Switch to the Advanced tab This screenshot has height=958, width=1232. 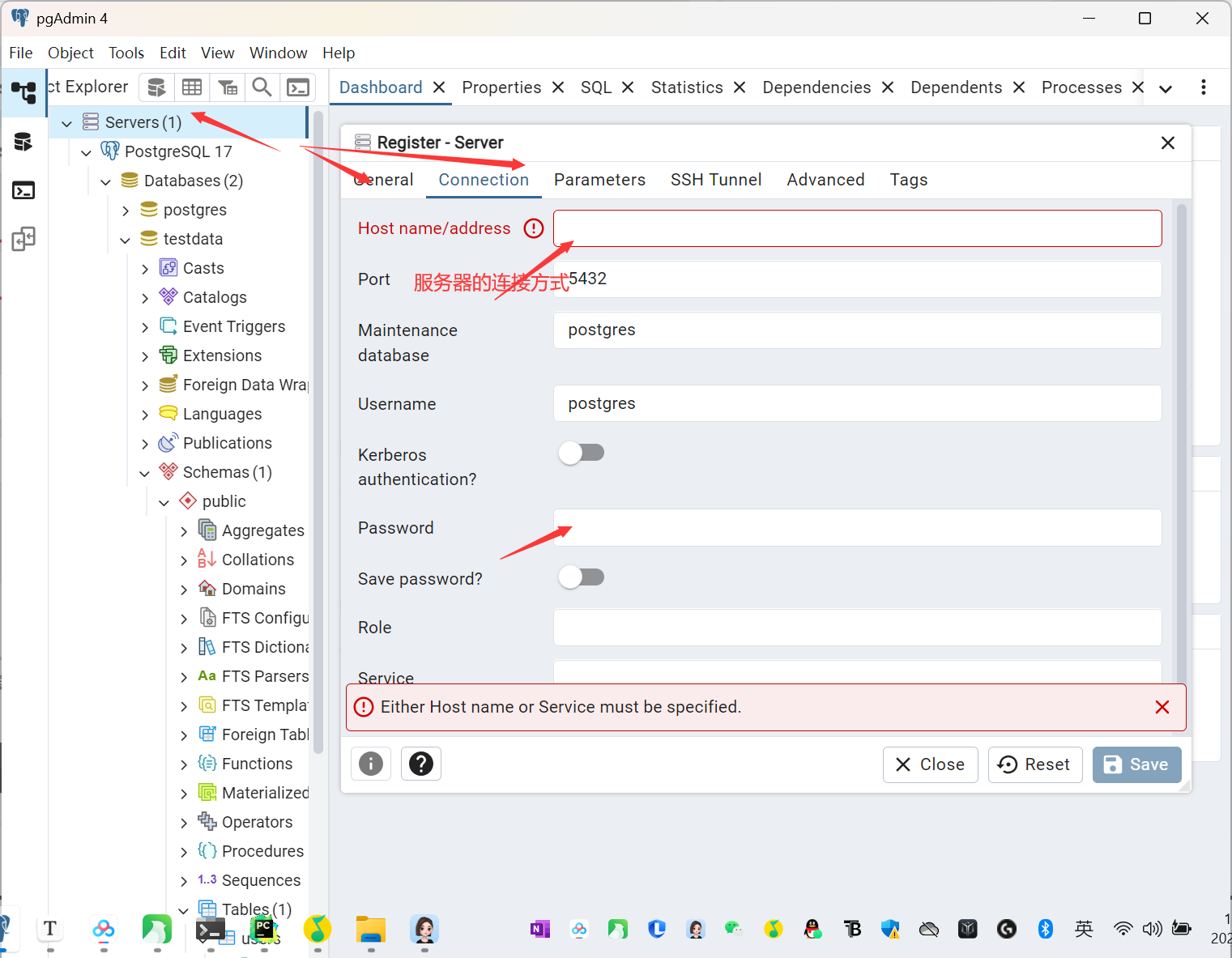(x=825, y=180)
